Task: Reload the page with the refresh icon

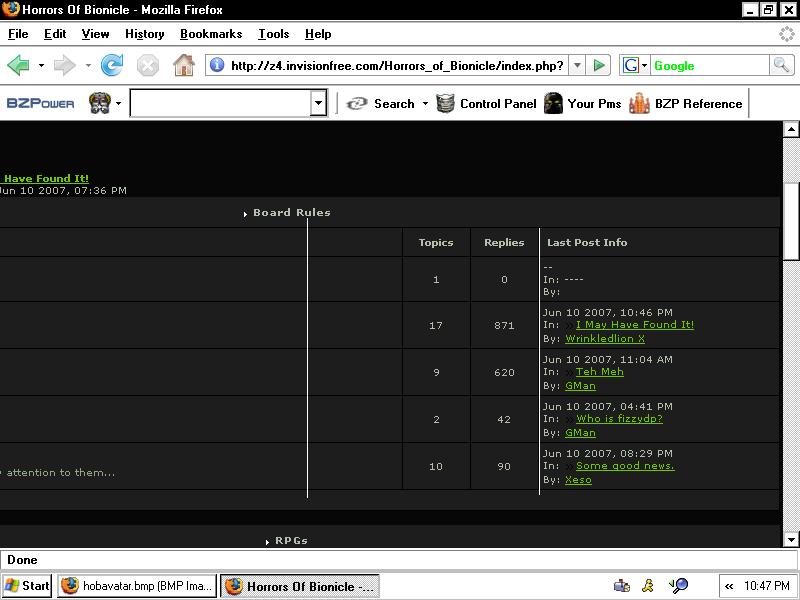Action: tap(112, 65)
